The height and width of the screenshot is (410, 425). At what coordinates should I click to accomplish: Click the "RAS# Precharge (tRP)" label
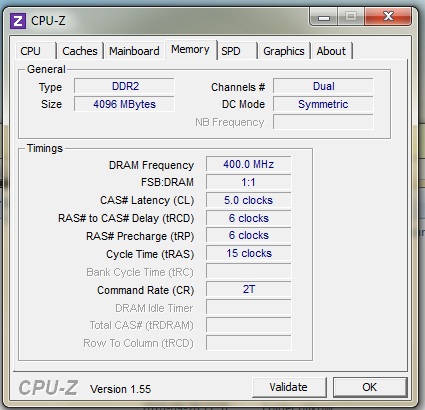pos(140,236)
